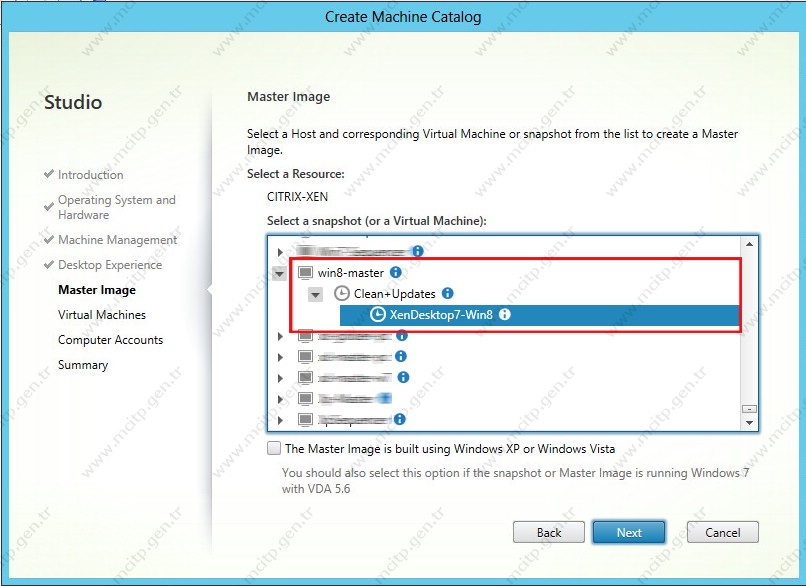Click the win8-master virtual machine icon
806x586 pixels.
click(x=305, y=272)
